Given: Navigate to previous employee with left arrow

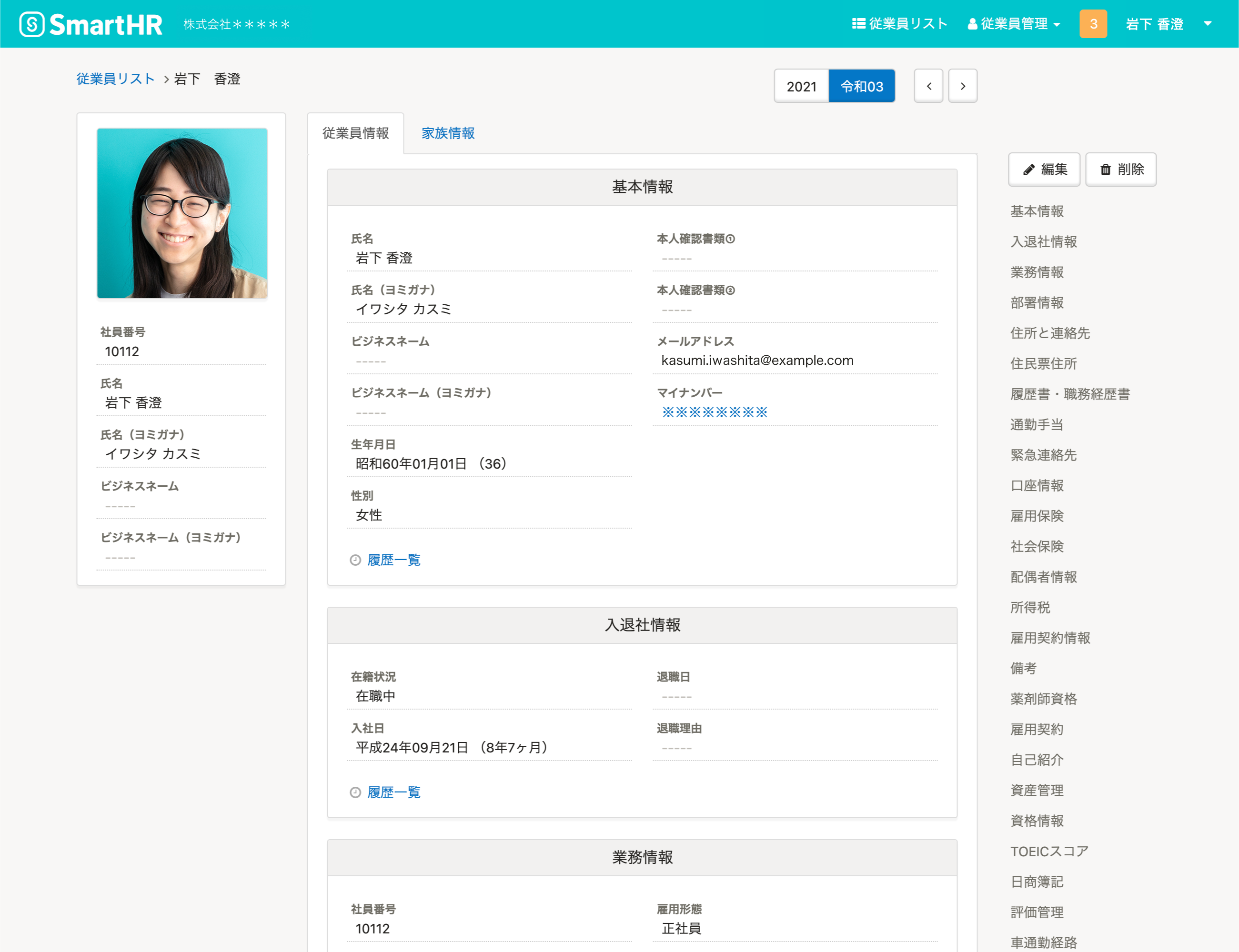Looking at the screenshot, I should tap(928, 86).
